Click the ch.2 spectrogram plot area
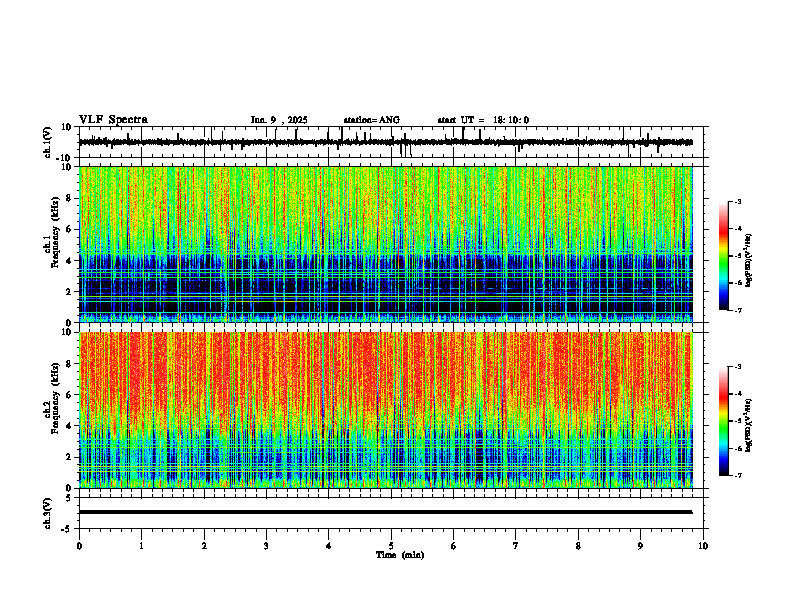 385,410
